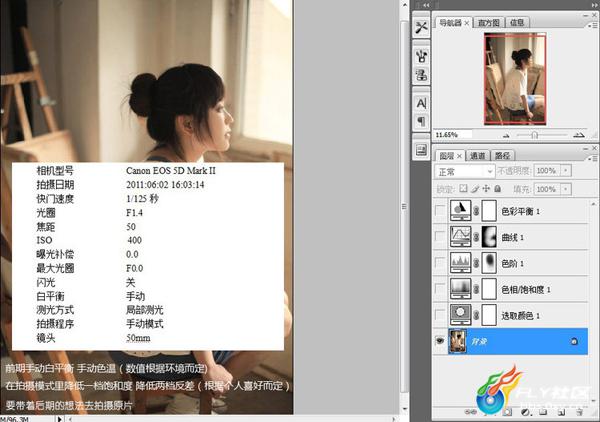The image size is (600, 422).
Task: Select the 背景 layer thumbnail
Action: tap(457, 341)
